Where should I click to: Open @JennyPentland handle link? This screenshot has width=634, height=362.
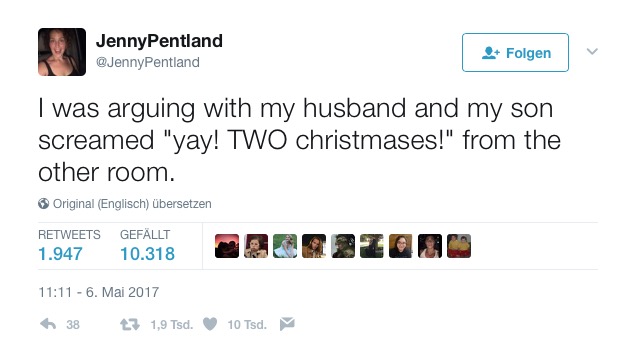tap(148, 62)
